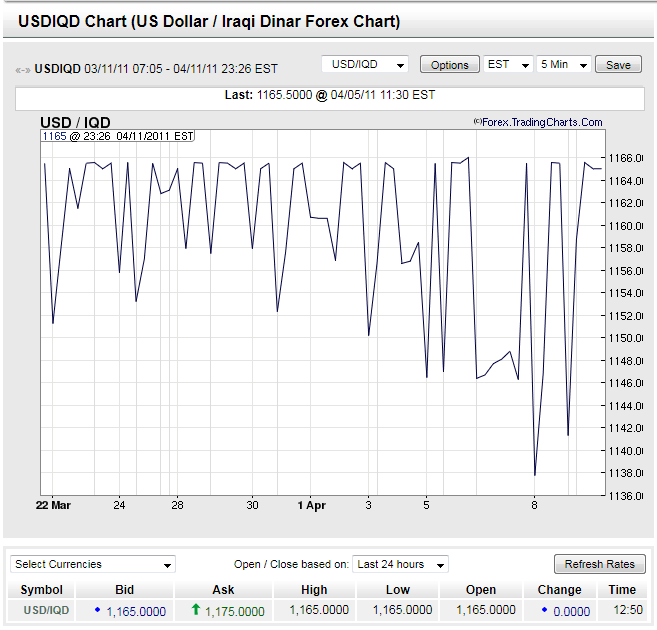Viewport: 657px width, 630px height.
Task: Click the Low column header
Action: 398,590
